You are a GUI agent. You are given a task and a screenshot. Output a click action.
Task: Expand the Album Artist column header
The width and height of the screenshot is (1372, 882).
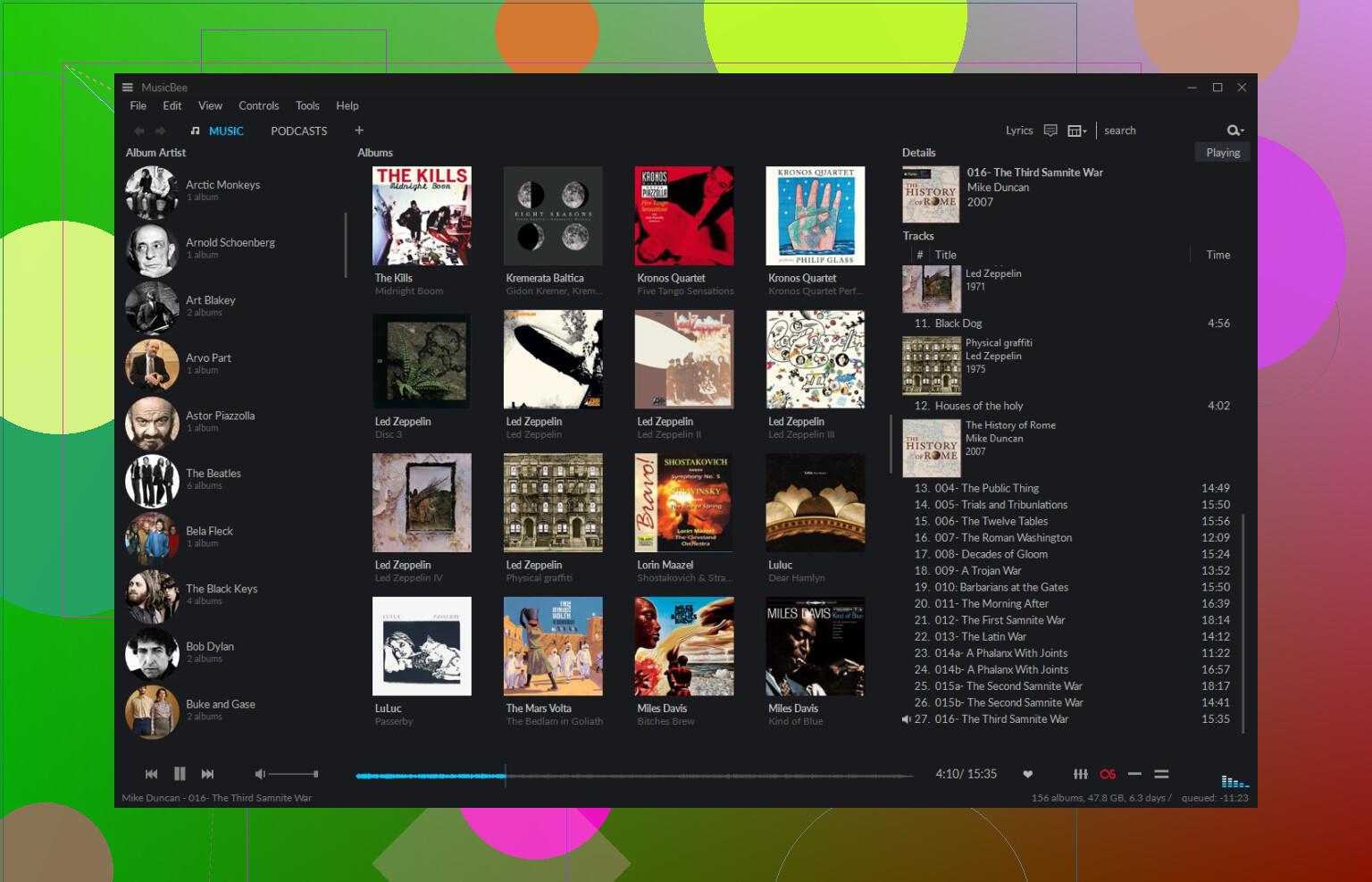(156, 152)
